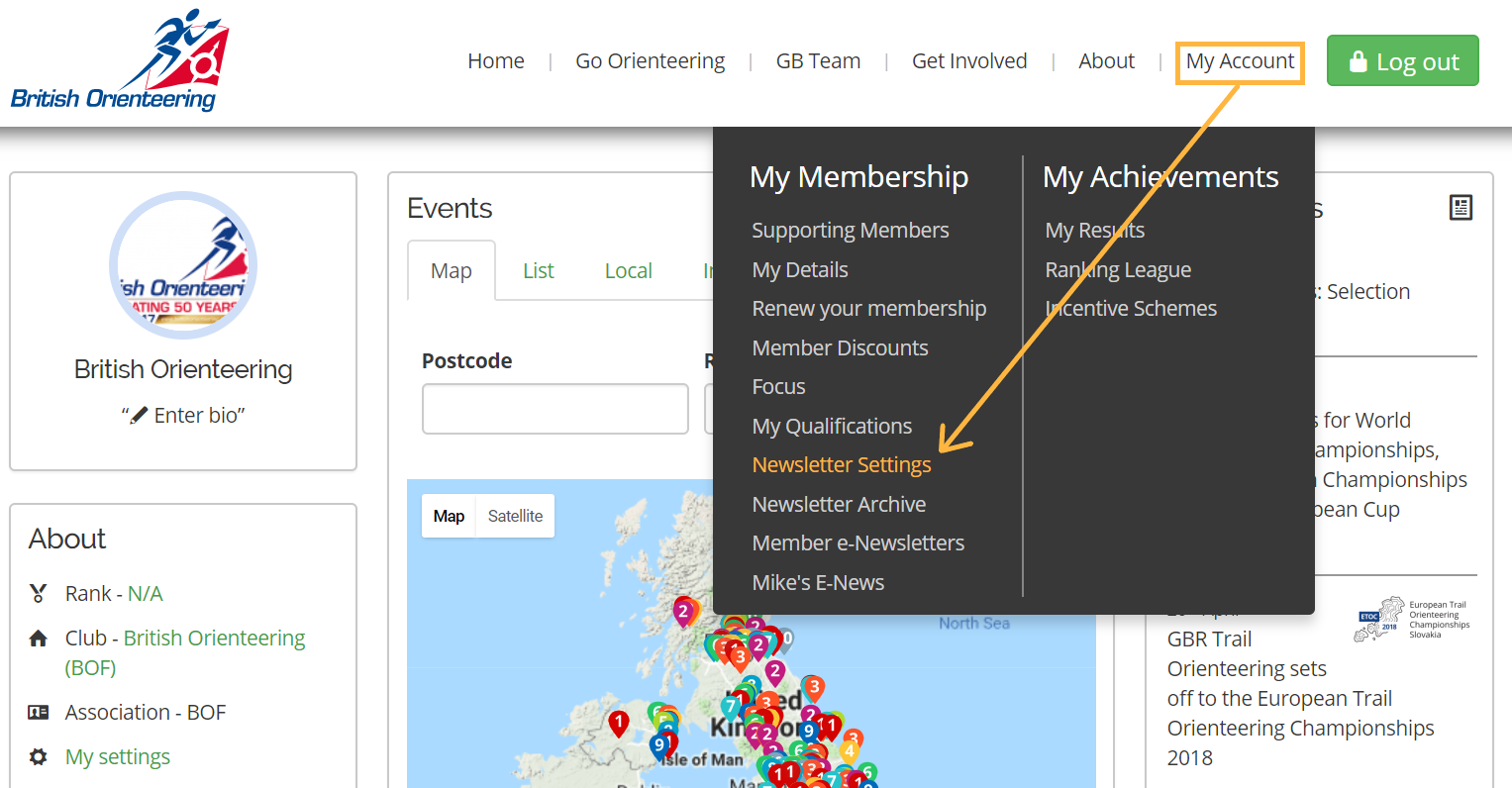Screen dimensions: 1512x788
Task: Click the ID card icon beside Association
Action: (39, 713)
